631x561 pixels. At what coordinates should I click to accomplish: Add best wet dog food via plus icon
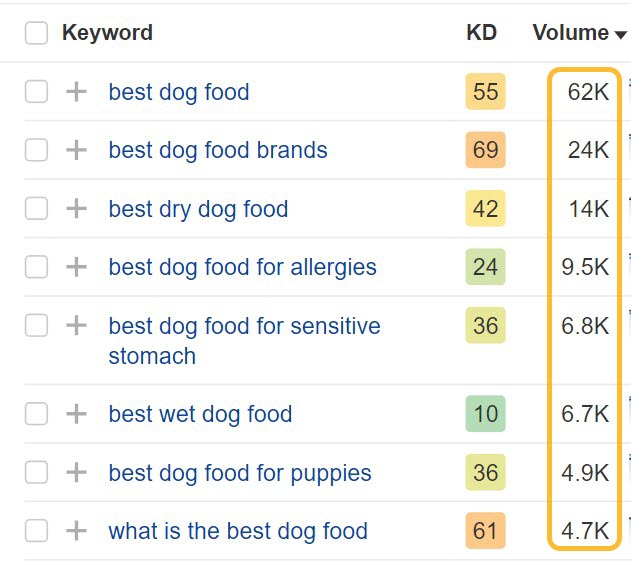(x=76, y=414)
